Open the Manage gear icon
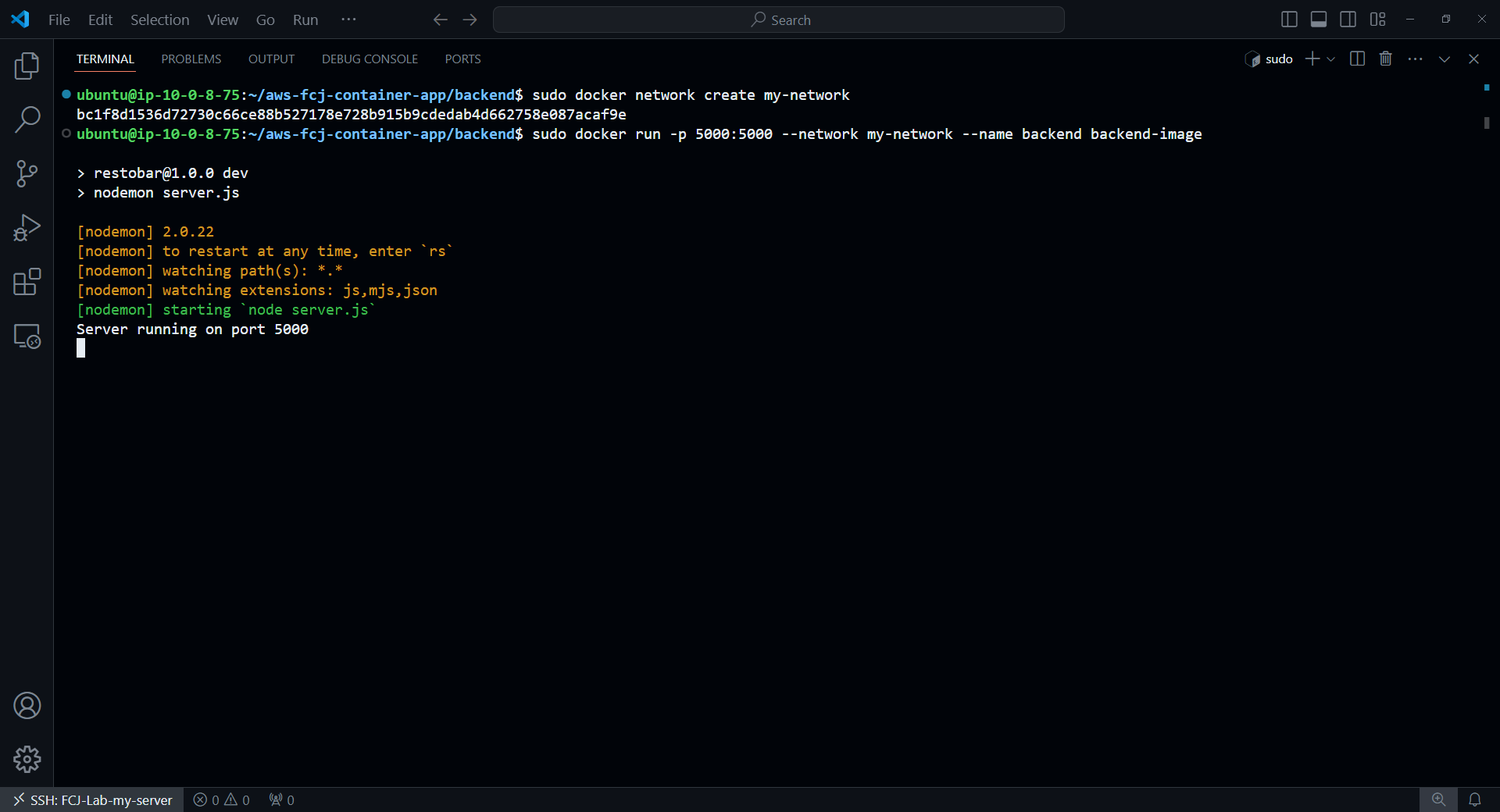1500x812 pixels. click(27, 759)
